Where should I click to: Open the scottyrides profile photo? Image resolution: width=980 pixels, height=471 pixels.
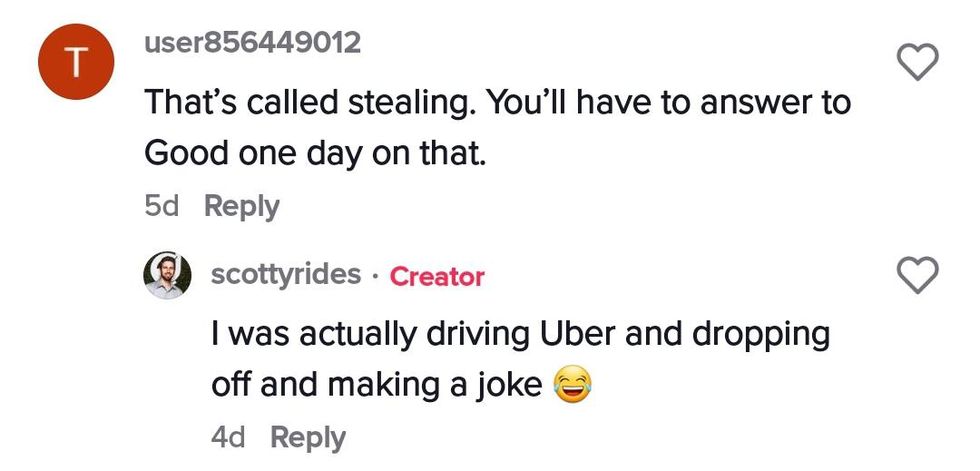(x=168, y=275)
